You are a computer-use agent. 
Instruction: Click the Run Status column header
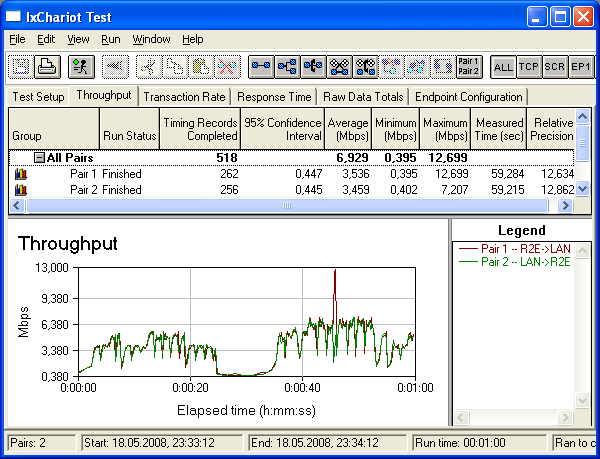pos(129,129)
